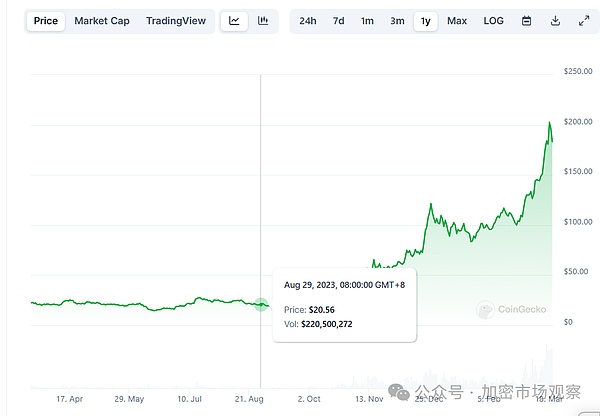Choose the 3m time range
The image size is (600, 416).
tap(397, 21)
